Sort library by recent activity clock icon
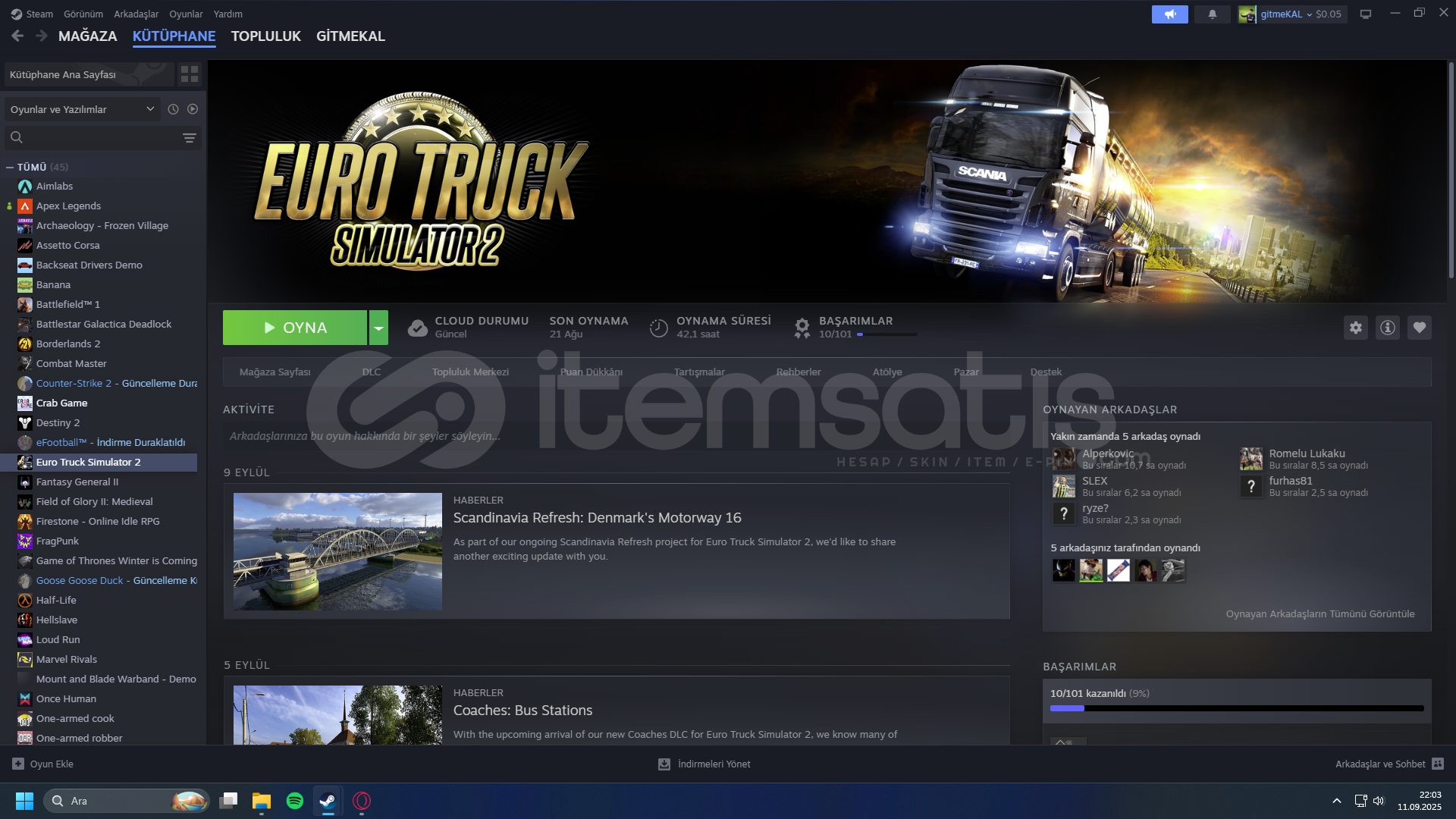Viewport: 1456px width, 819px height. point(173,109)
